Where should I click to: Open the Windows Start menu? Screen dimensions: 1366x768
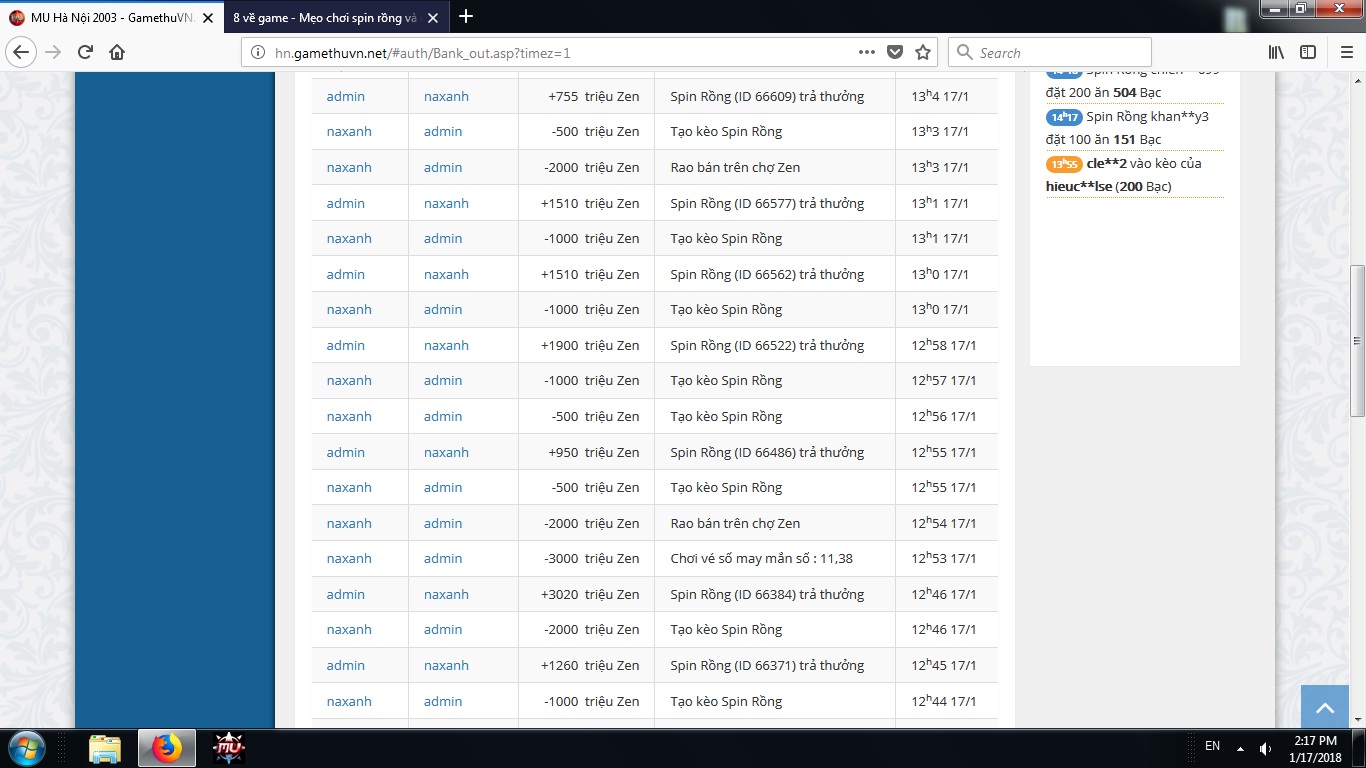click(25, 748)
